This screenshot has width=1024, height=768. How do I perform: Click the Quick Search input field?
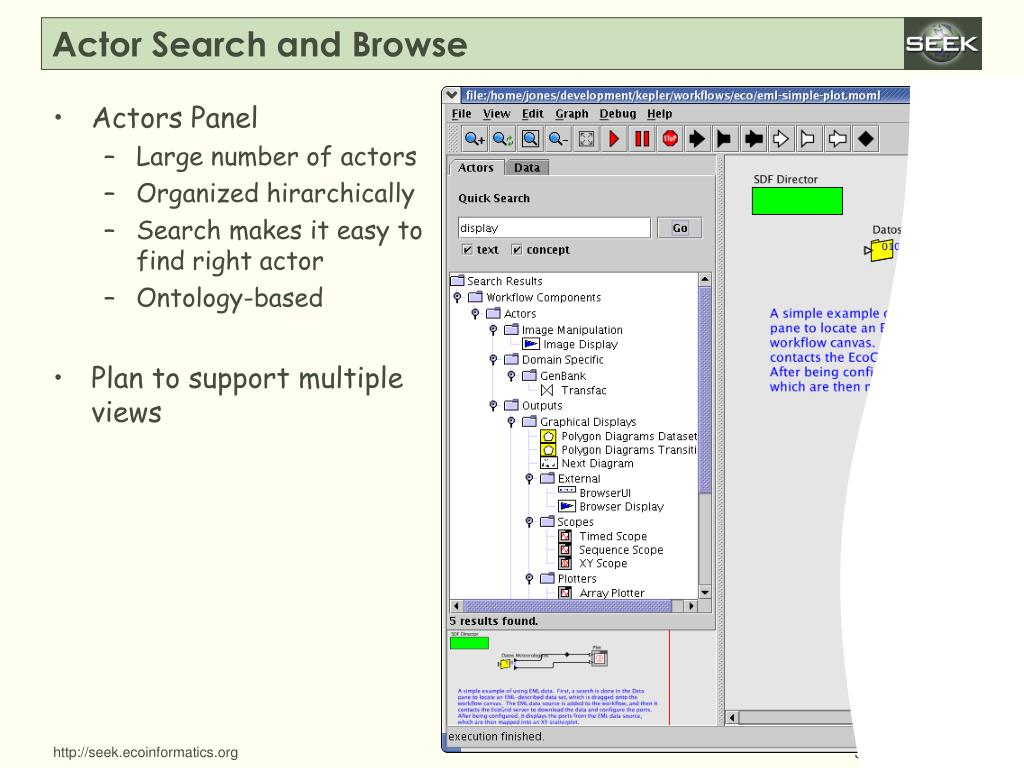[x=554, y=228]
